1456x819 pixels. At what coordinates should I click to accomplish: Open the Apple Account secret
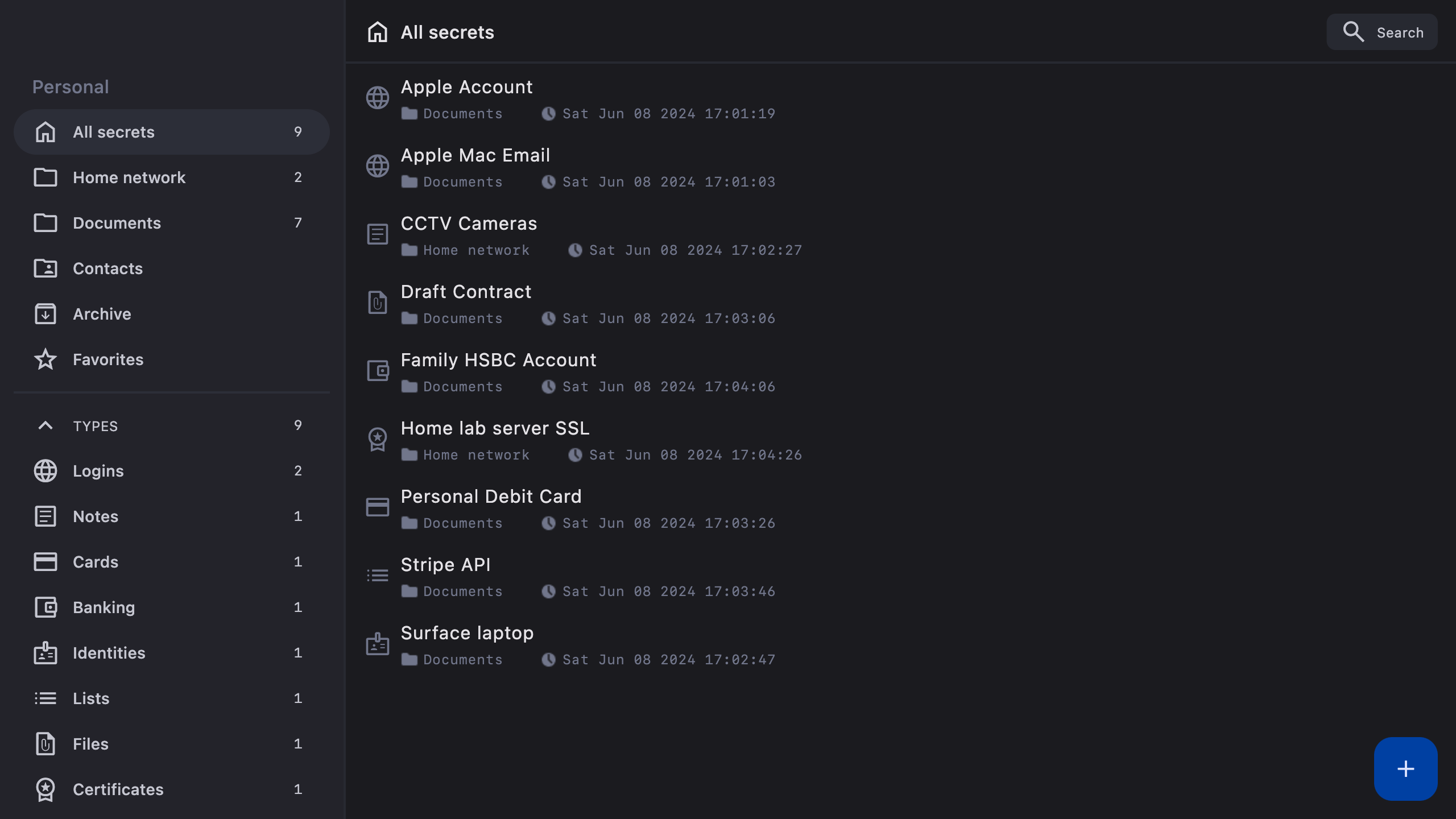[466, 88]
